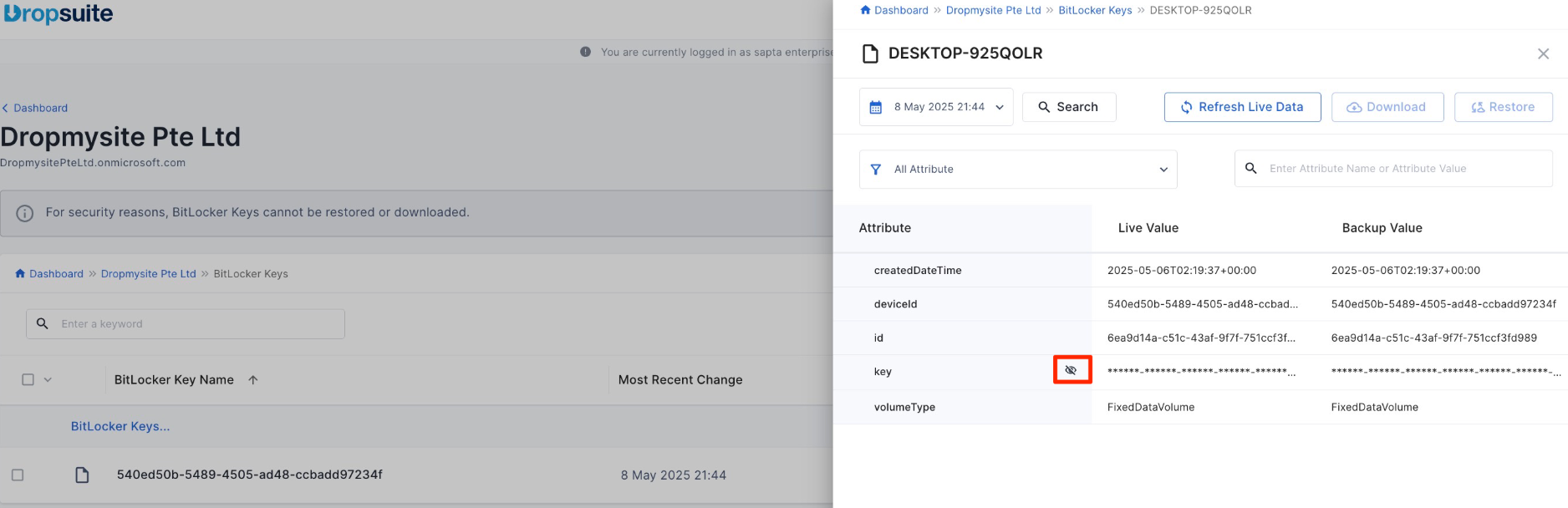Click the magnifier icon in attribute search

[x=1251, y=168]
